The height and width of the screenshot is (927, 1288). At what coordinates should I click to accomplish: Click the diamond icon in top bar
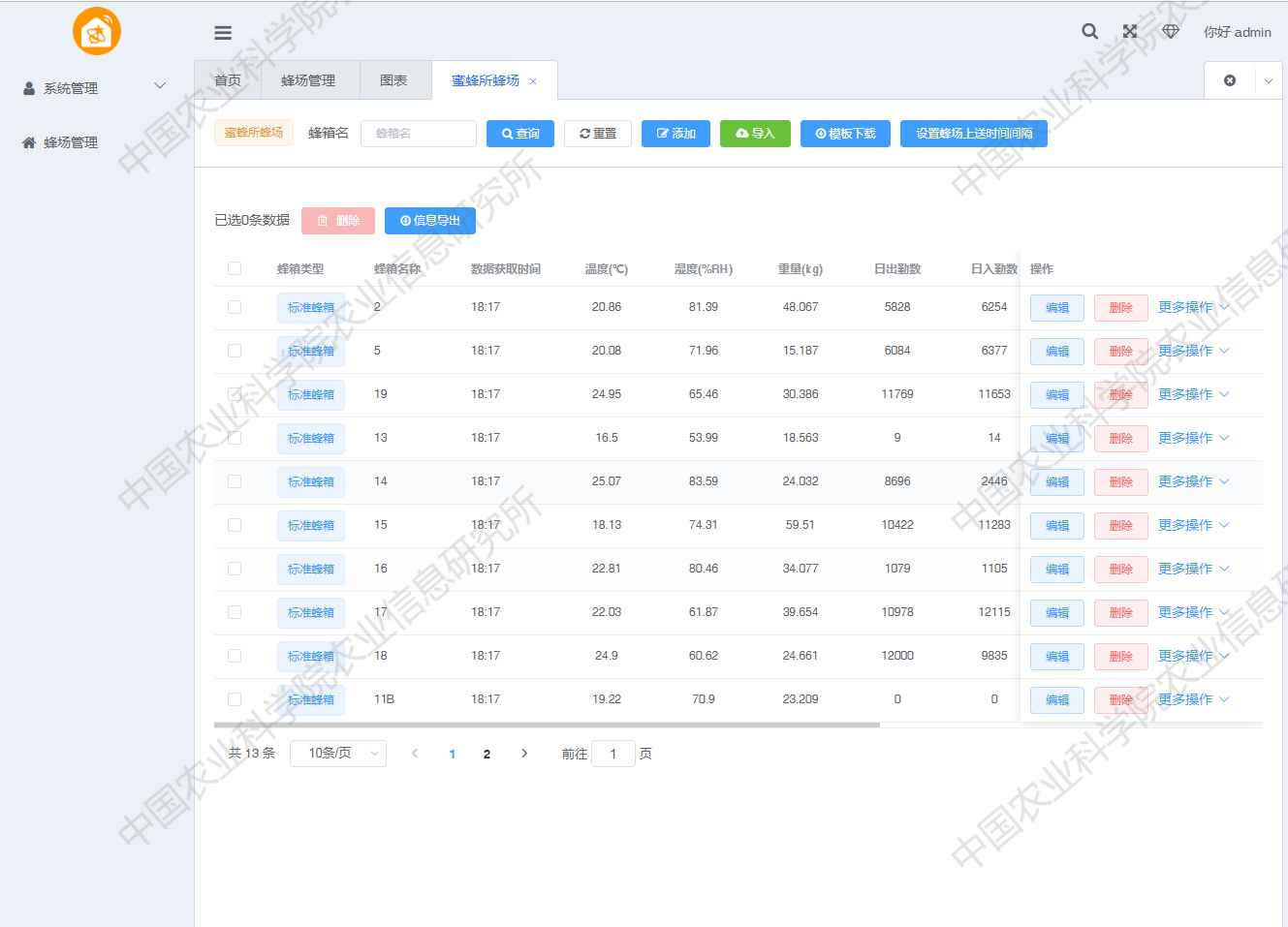[1171, 31]
